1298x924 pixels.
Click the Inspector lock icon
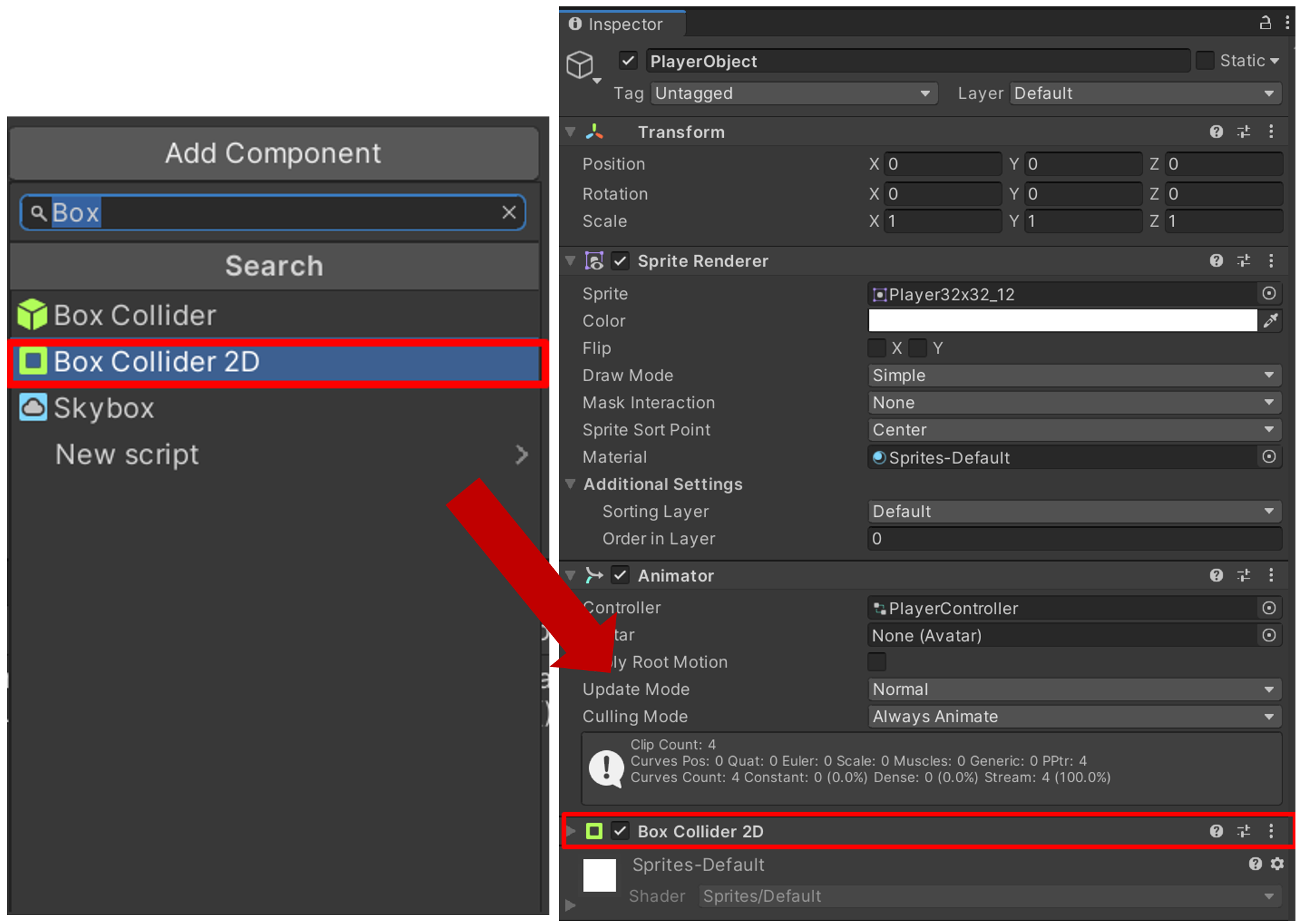click(1264, 23)
